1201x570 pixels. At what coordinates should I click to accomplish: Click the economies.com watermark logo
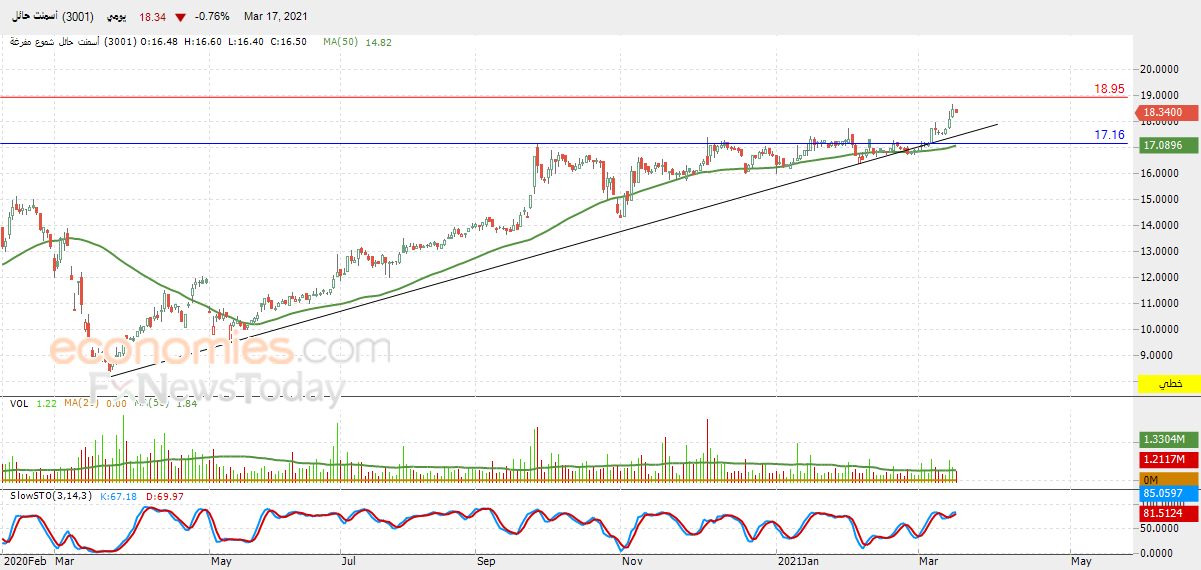(220, 351)
